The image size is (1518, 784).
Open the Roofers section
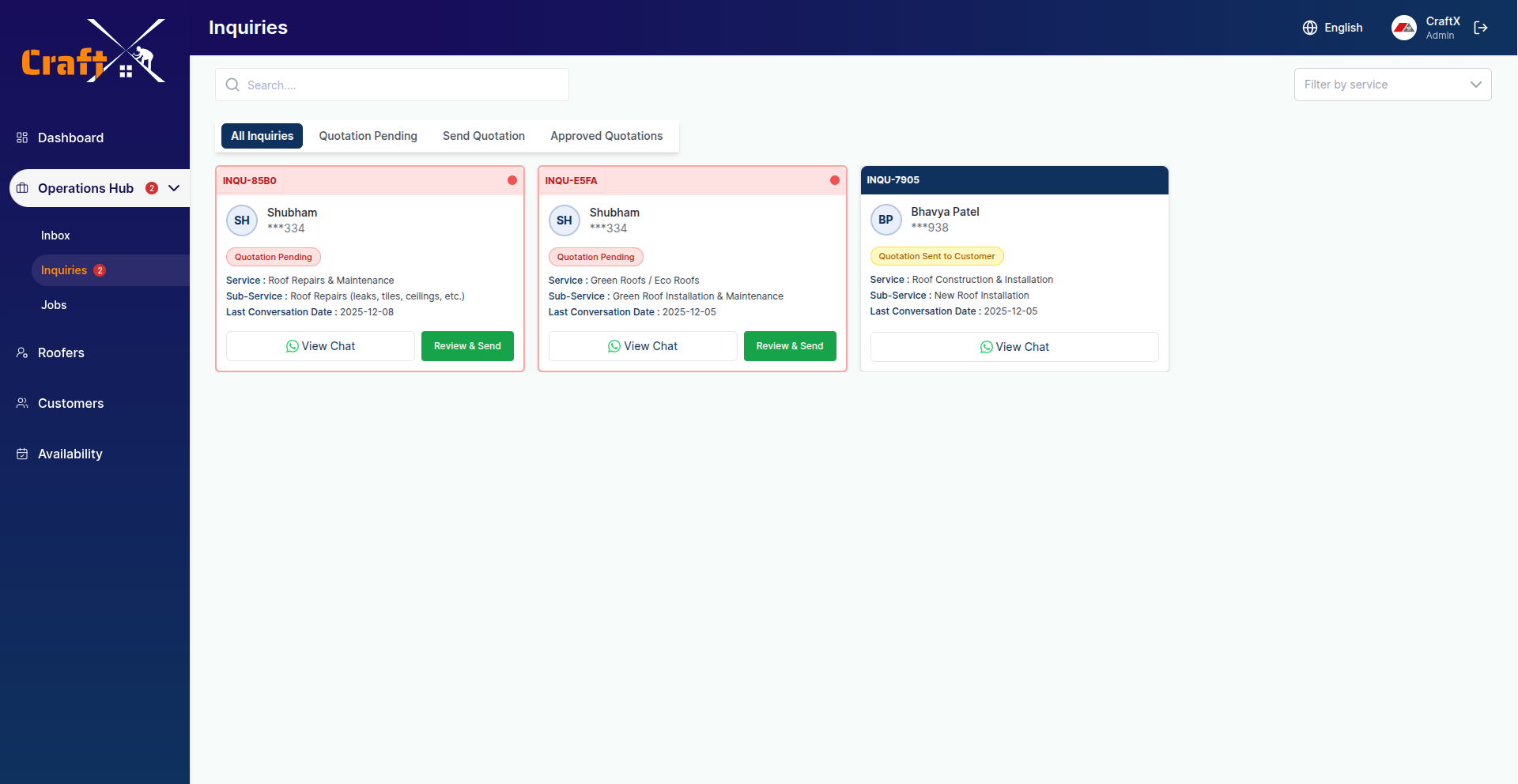(x=61, y=352)
